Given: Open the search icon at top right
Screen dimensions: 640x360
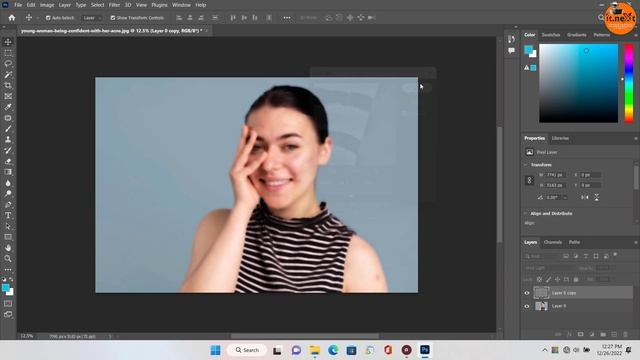Looking at the screenshot, I should point(601,18).
